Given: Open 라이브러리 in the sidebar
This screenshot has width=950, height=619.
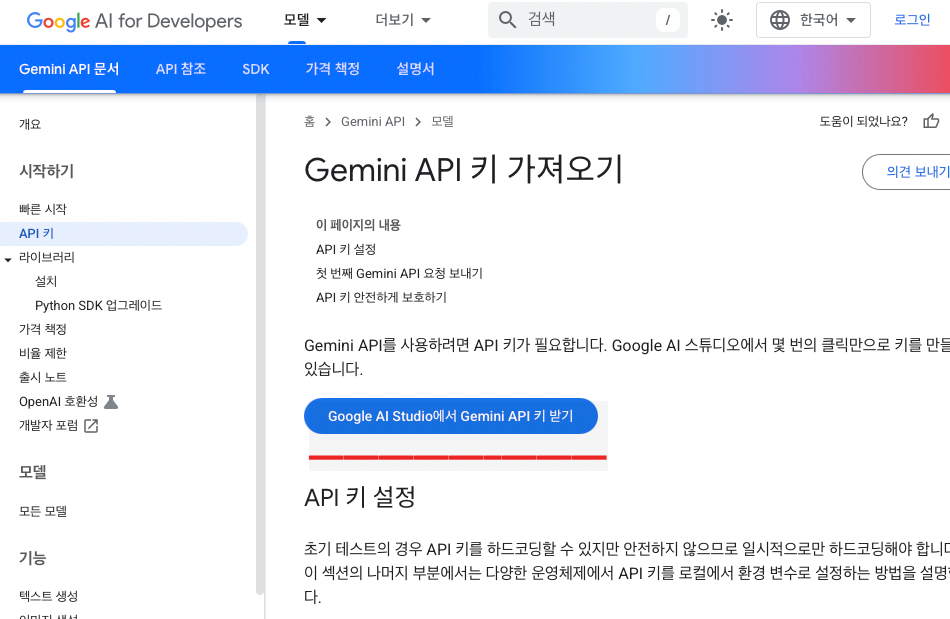Looking at the screenshot, I should point(47,257).
